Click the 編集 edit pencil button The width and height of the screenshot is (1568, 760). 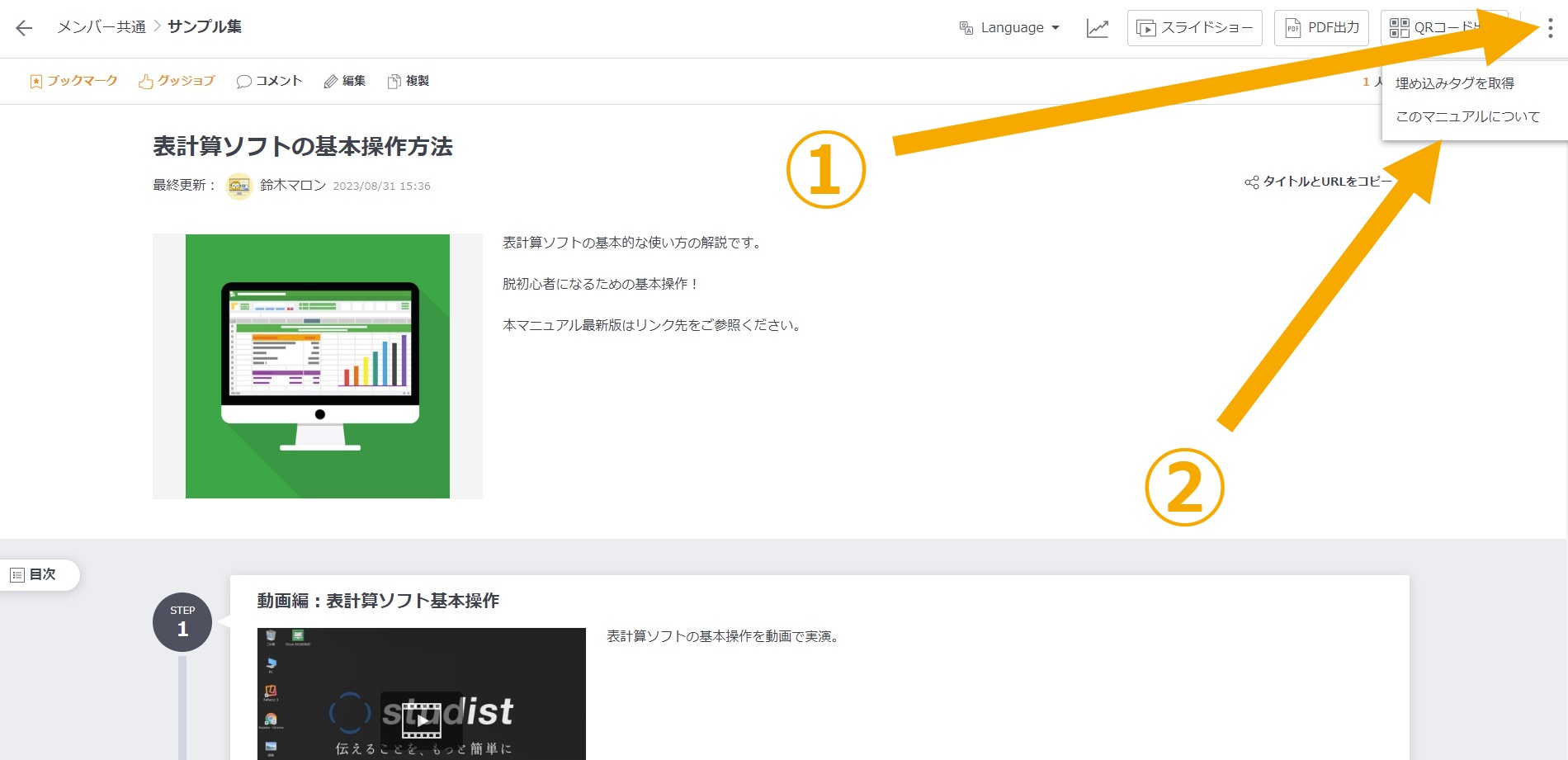(x=345, y=81)
